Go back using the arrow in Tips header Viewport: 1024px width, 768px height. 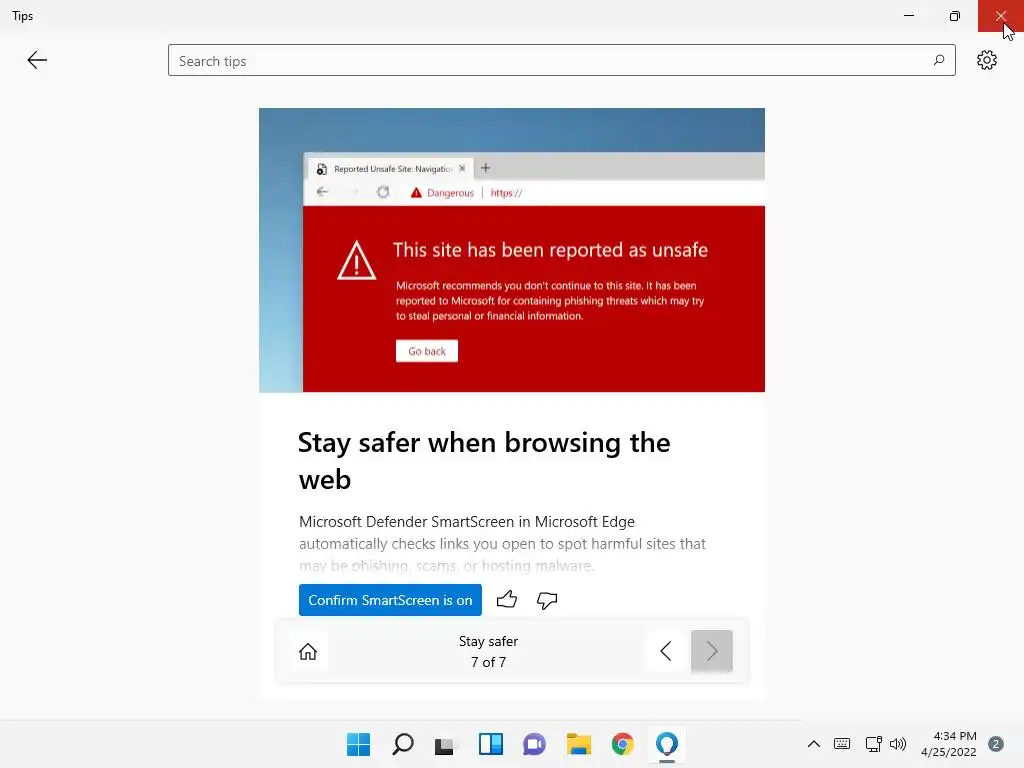point(37,60)
